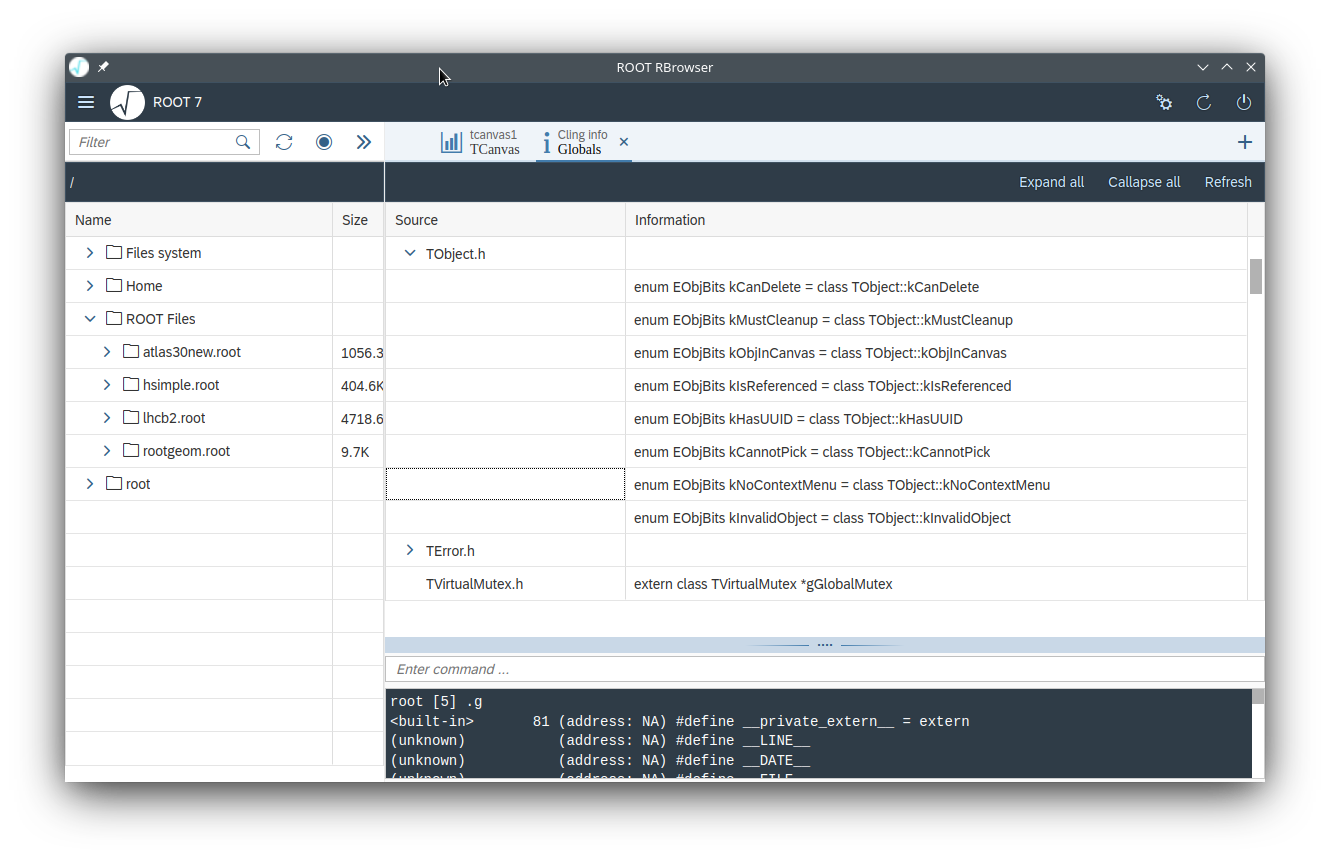Viewport: 1330px width, 859px height.
Task: Click the Filter input field
Action: pyautogui.click(x=152, y=142)
